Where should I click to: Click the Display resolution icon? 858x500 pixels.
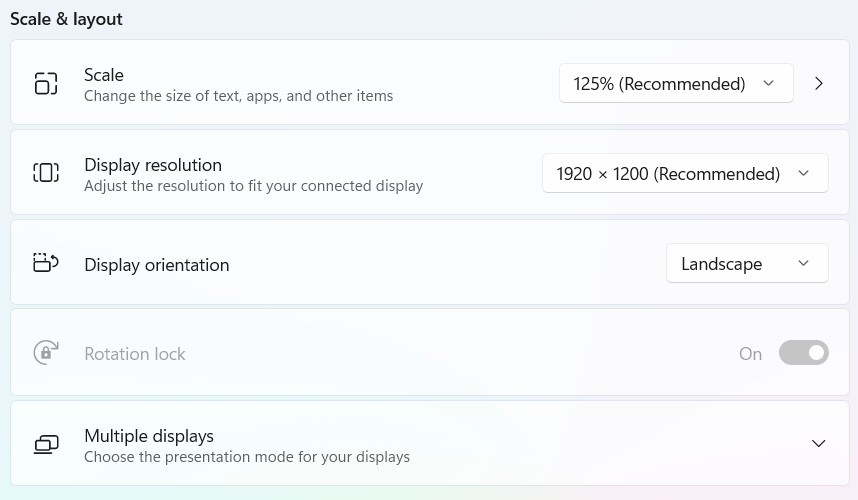pyautogui.click(x=46, y=173)
